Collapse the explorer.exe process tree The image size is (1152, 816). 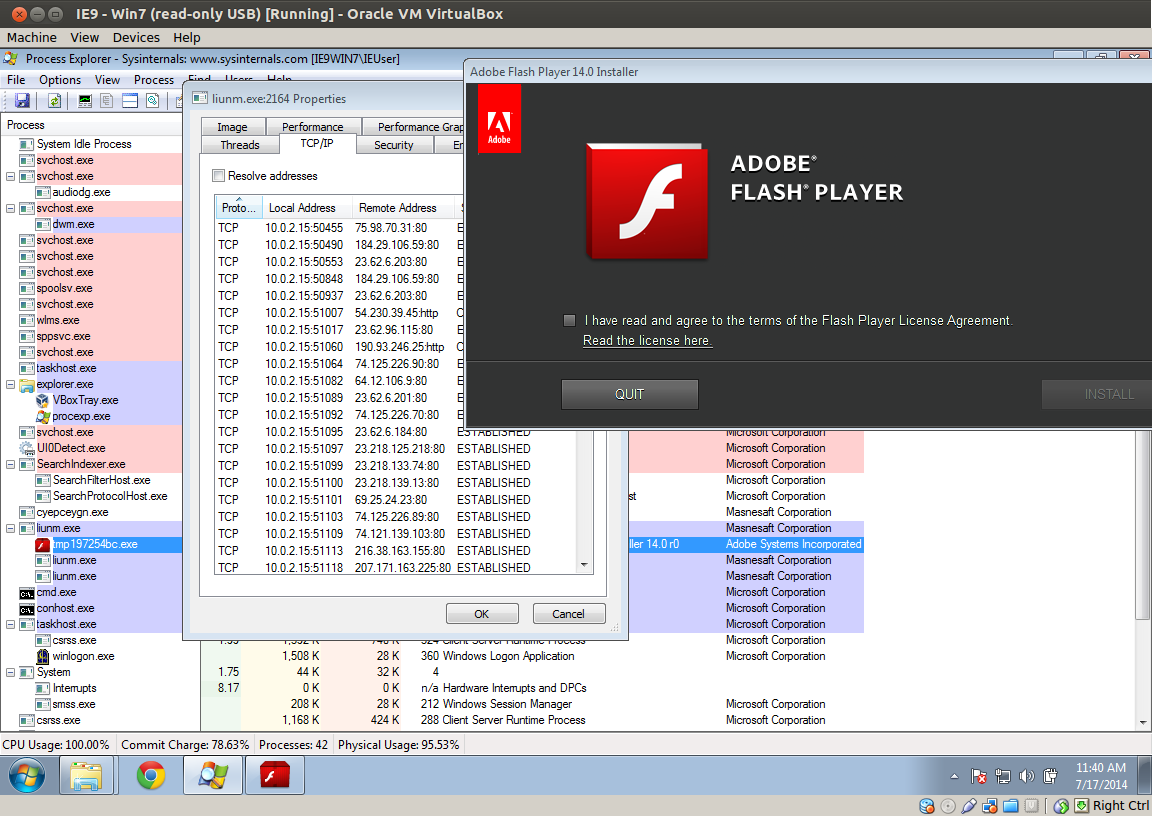pyautogui.click(x=11, y=384)
